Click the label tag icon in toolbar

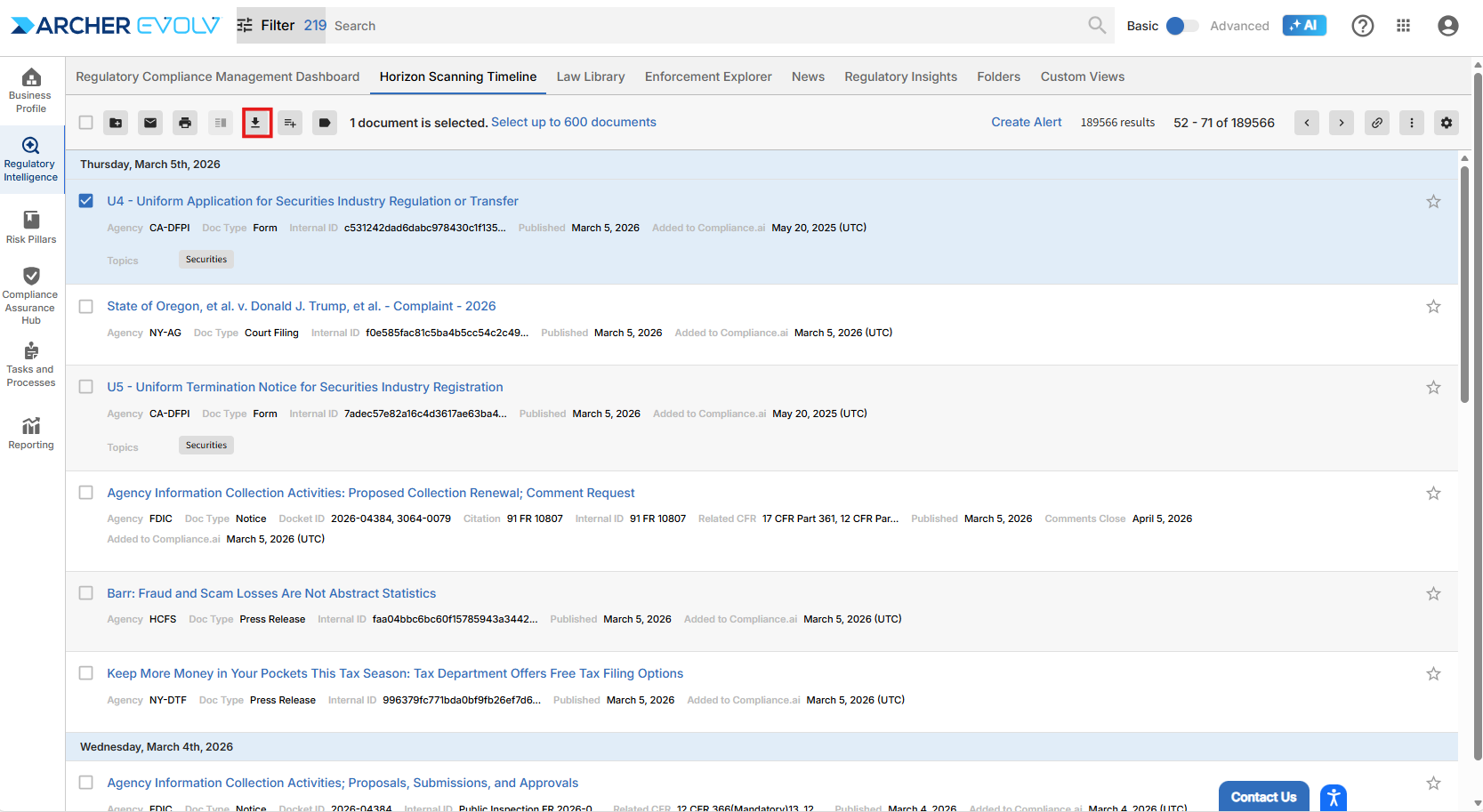[325, 123]
